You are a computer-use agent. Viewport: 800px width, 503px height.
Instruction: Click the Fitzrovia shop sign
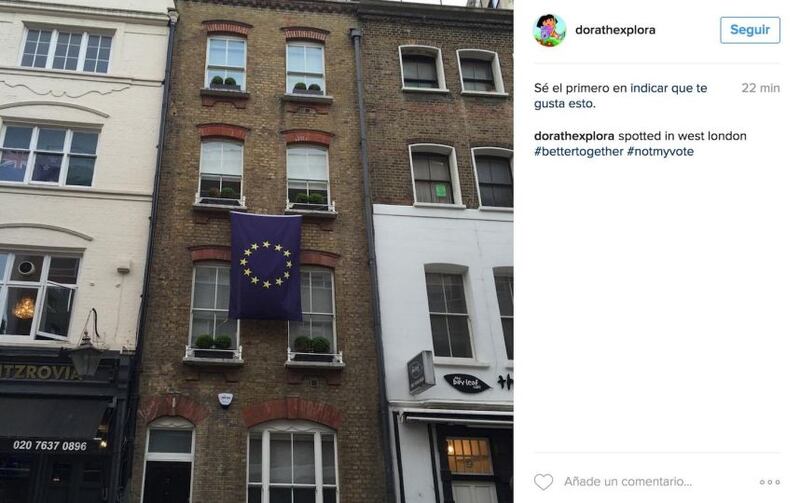click(x=40, y=372)
